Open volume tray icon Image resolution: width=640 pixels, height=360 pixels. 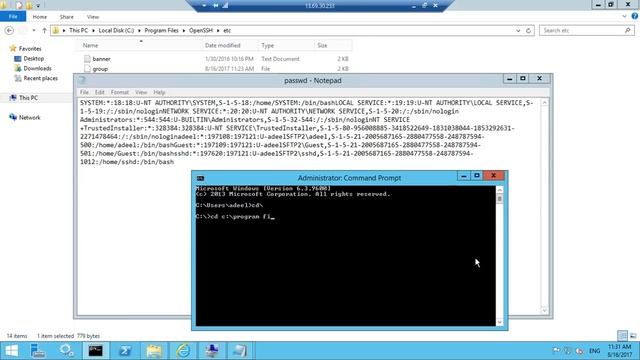point(579,351)
